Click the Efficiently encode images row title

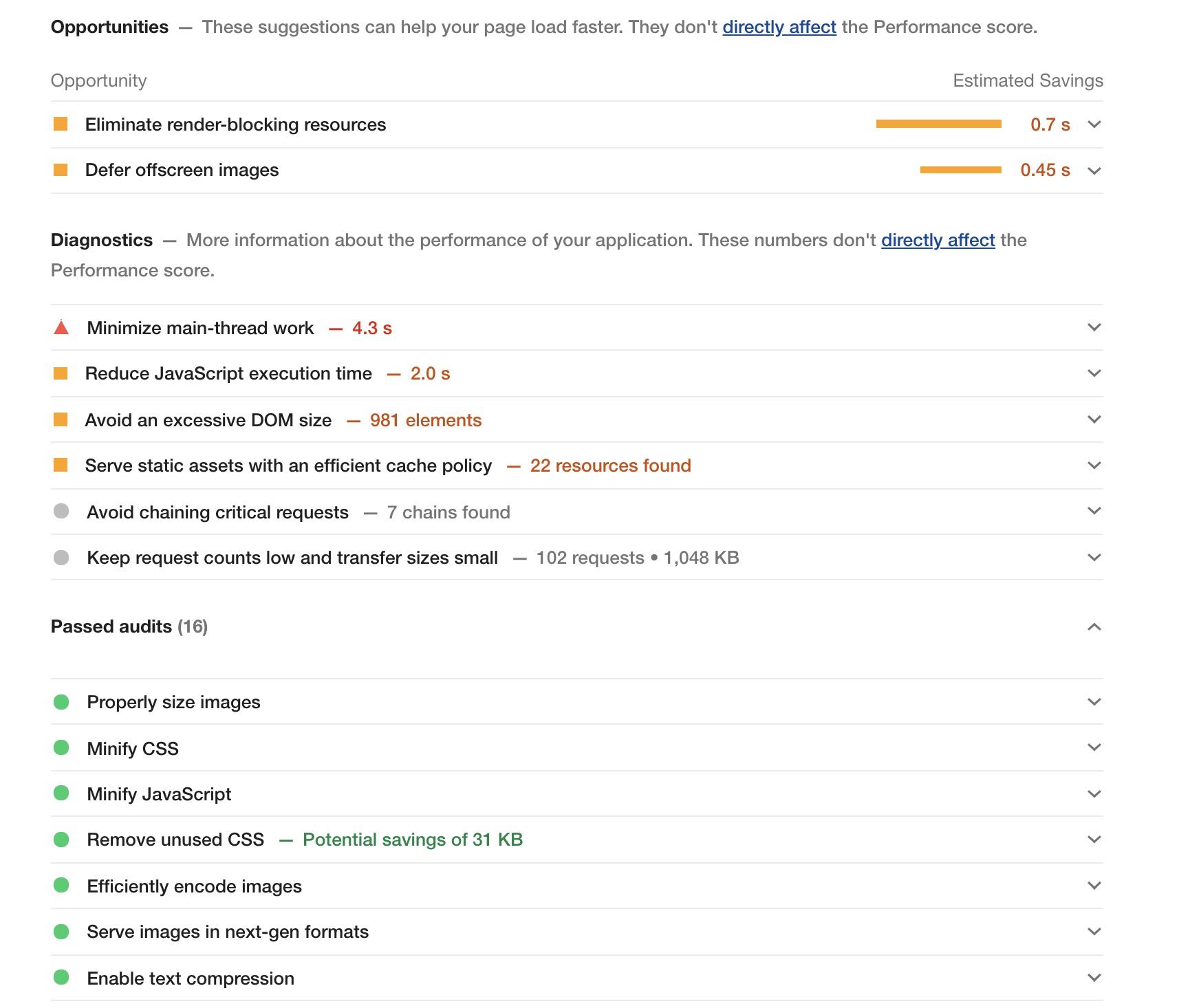click(x=194, y=886)
